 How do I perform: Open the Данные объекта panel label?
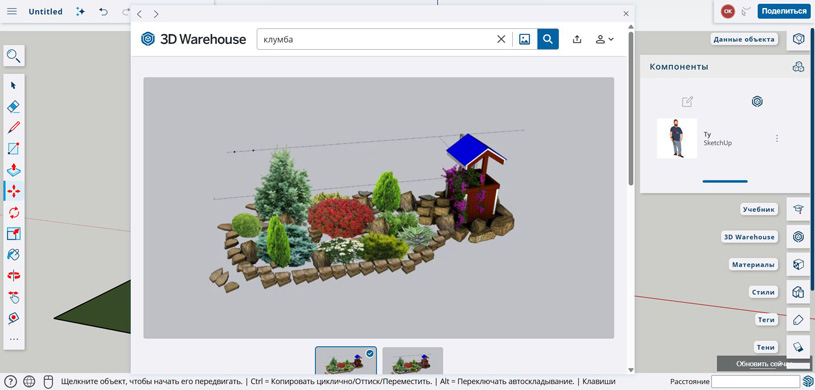click(x=744, y=39)
